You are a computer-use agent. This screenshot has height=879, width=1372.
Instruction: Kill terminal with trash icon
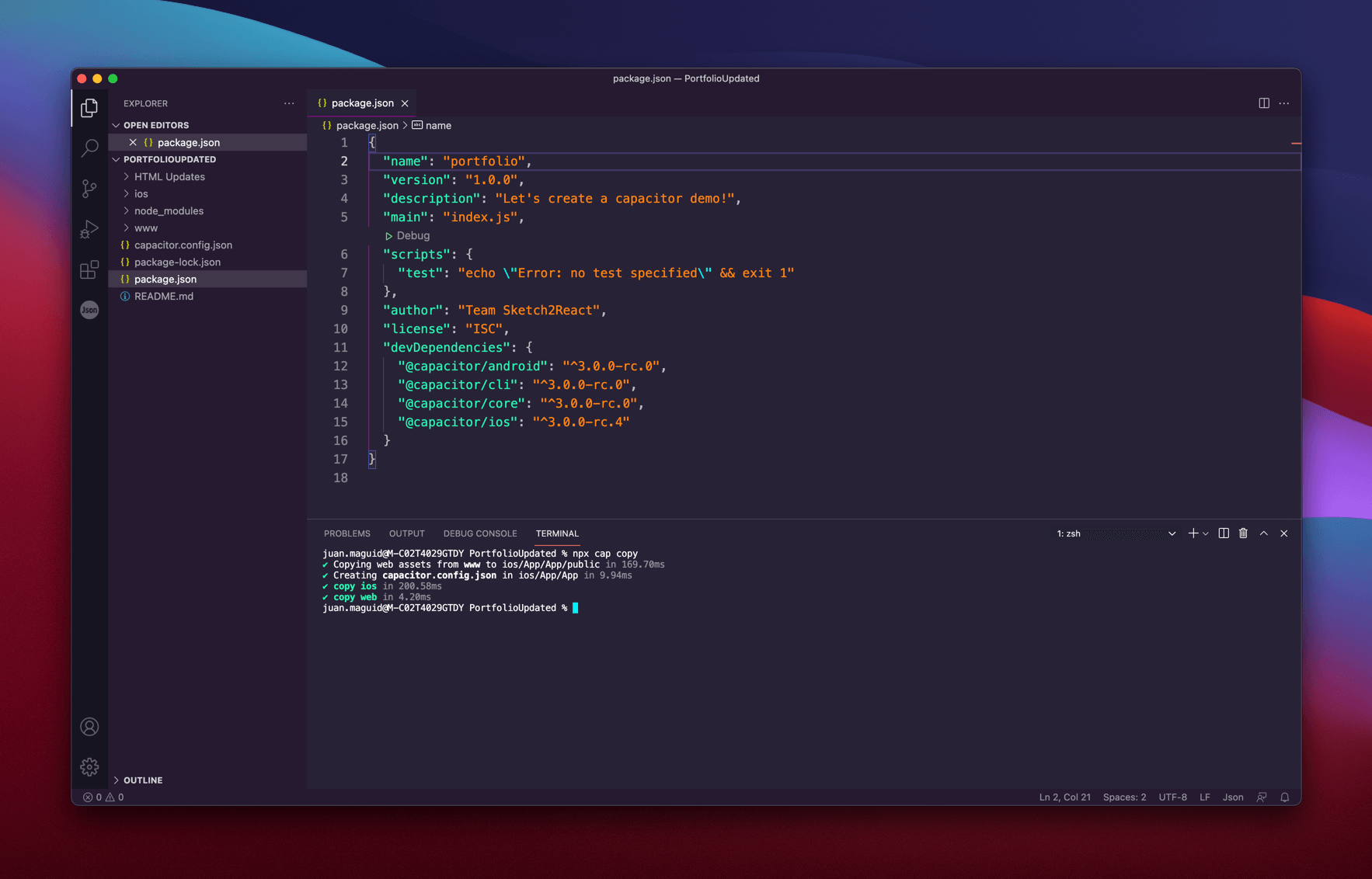click(1243, 533)
